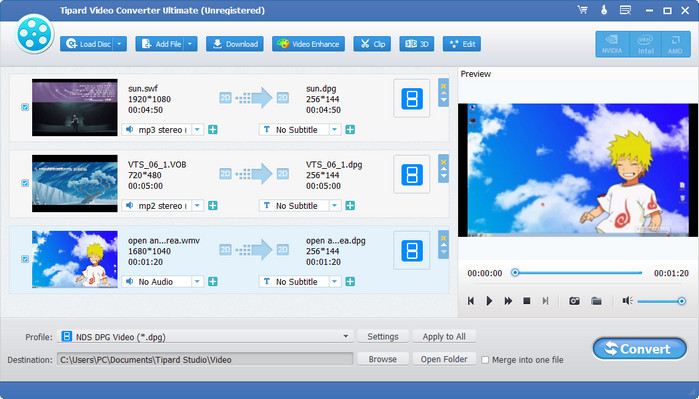This screenshot has height=399, width=699.
Task: Take a snapshot with the camera icon
Action: [x=574, y=301]
